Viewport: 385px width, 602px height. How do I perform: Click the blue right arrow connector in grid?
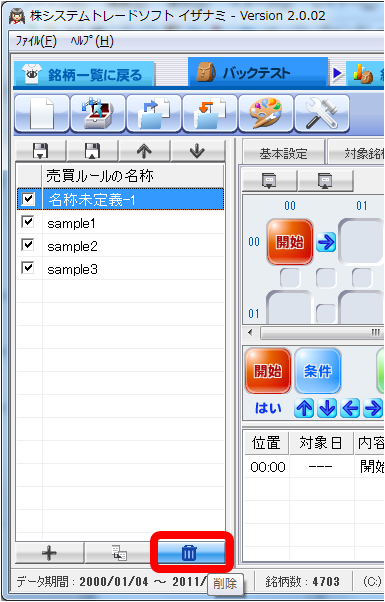pos(326,242)
